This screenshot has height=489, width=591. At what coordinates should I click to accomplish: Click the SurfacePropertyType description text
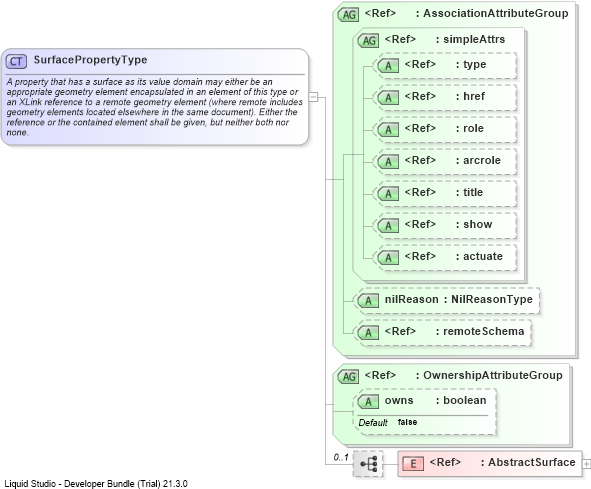pos(155,107)
